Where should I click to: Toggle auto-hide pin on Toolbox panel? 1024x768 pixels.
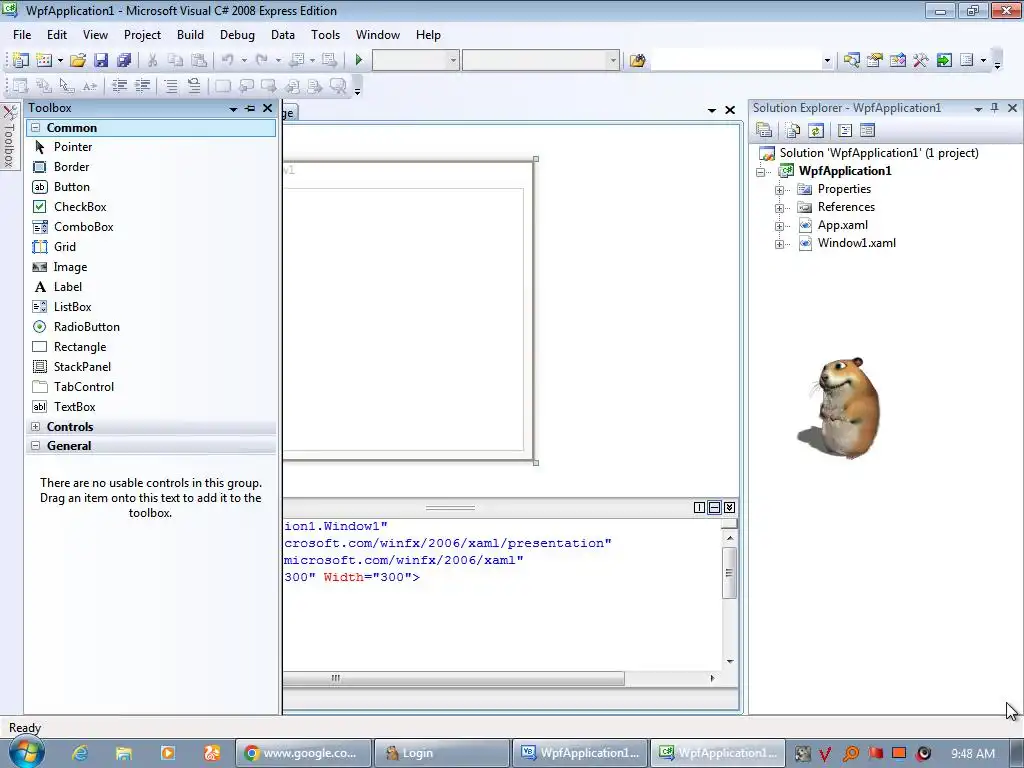(x=250, y=108)
